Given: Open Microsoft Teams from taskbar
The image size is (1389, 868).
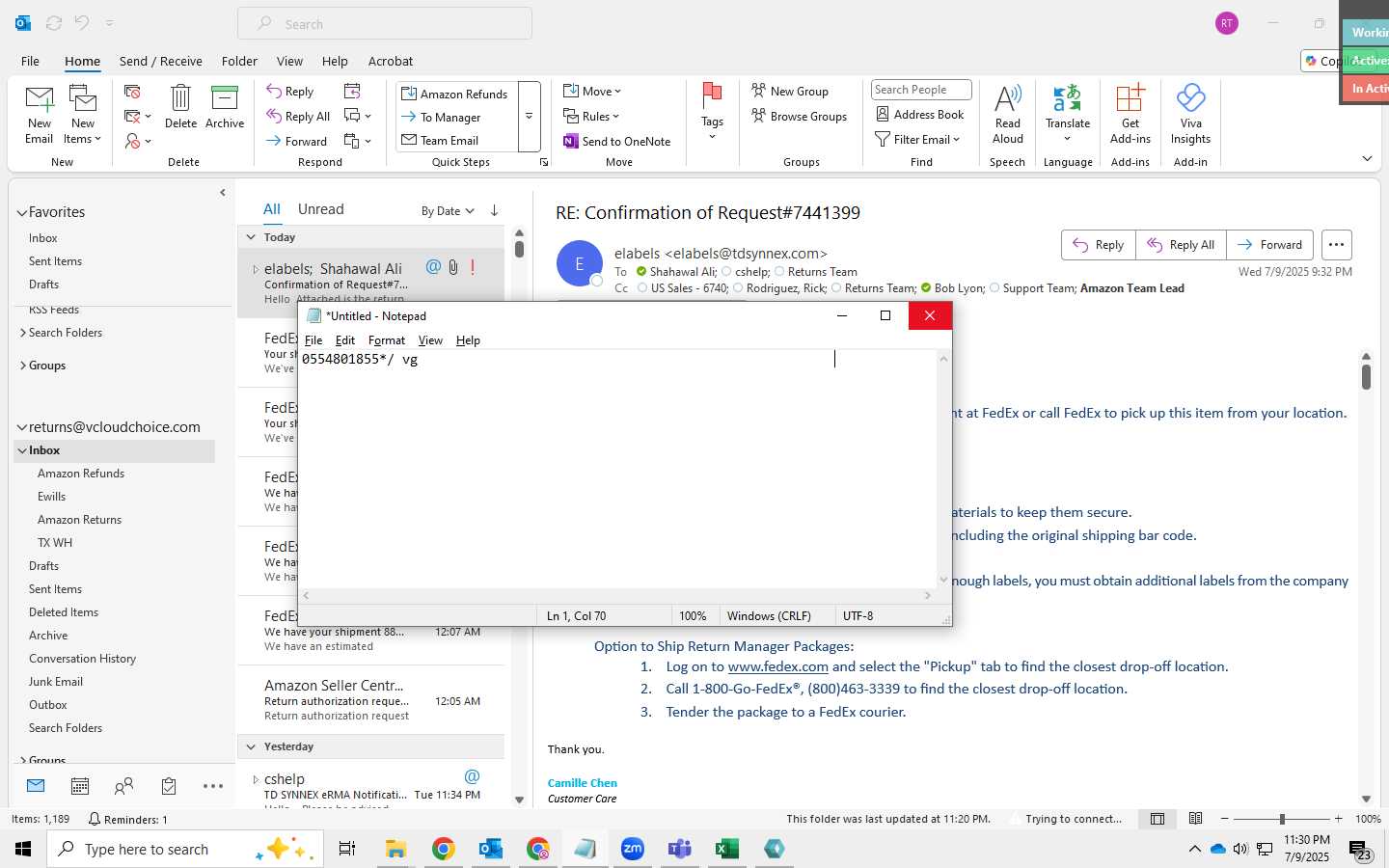Looking at the screenshot, I should (680, 849).
